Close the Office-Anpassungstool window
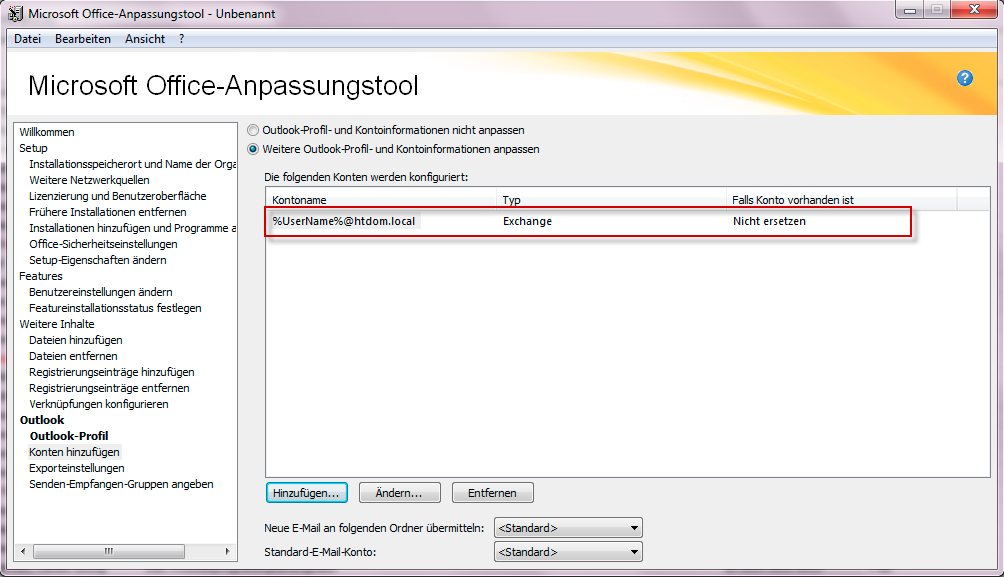1004x577 pixels. (974, 10)
